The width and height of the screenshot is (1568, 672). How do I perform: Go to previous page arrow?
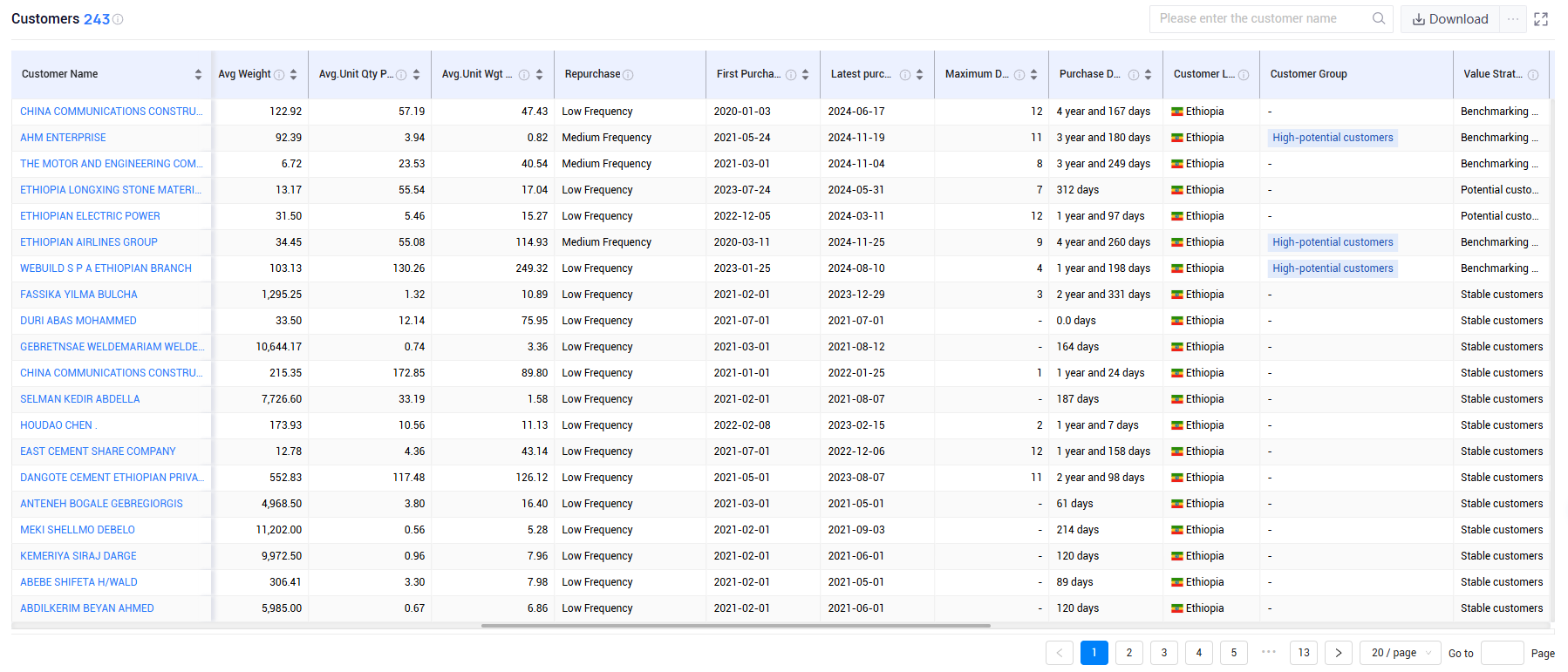click(x=1060, y=653)
